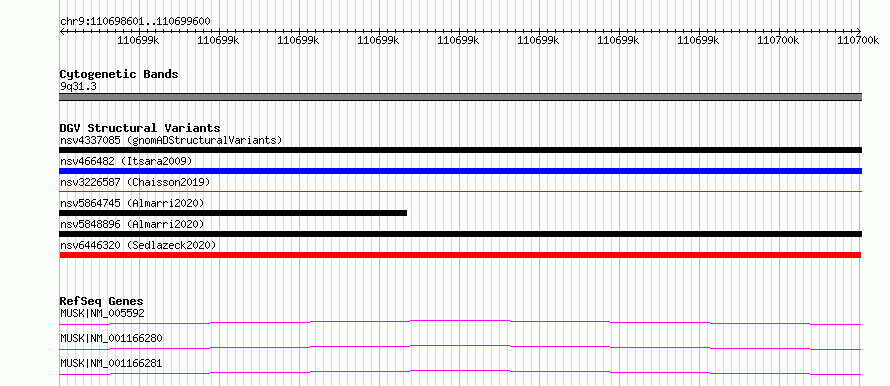Select the thick red nsv6446320 variant bar
This screenshot has width=890, height=386.
[x=460, y=255]
